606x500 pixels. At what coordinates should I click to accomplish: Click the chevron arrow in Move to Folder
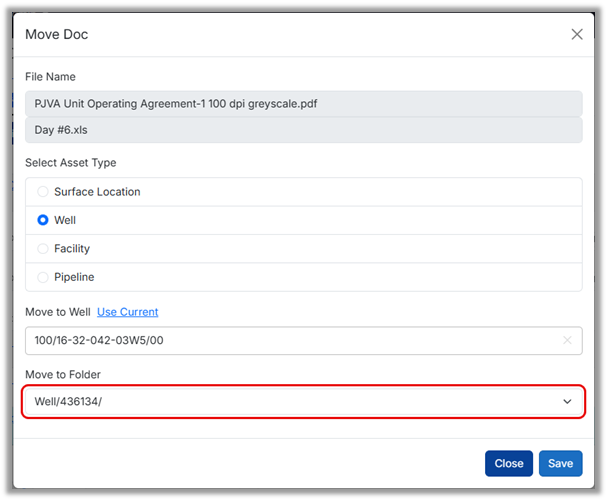pyautogui.click(x=567, y=402)
